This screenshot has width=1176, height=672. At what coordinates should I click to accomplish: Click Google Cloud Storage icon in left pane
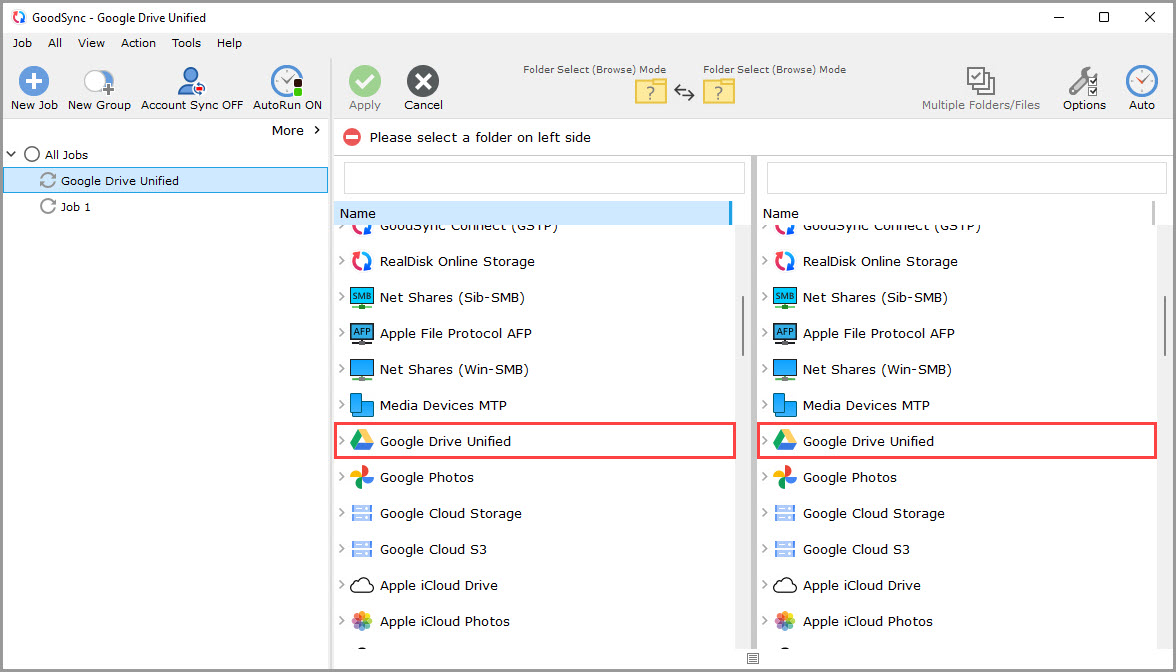point(362,513)
